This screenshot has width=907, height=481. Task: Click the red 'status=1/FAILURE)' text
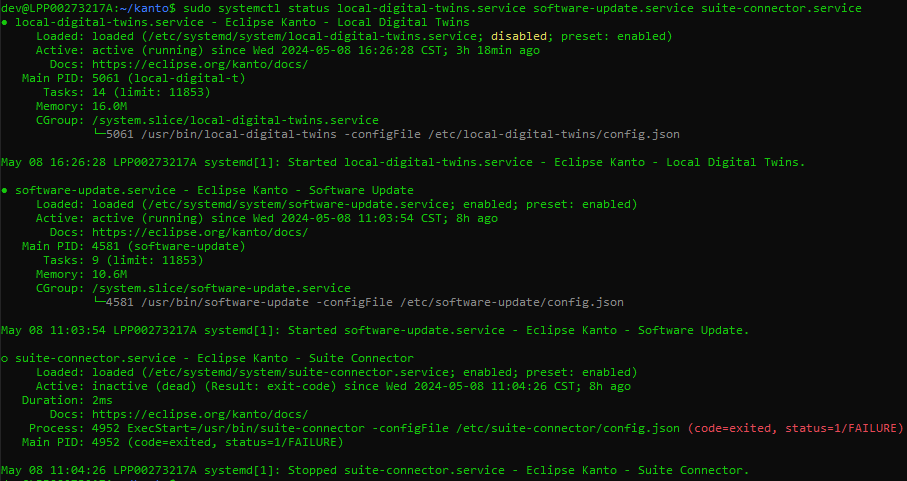coord(844,428)
